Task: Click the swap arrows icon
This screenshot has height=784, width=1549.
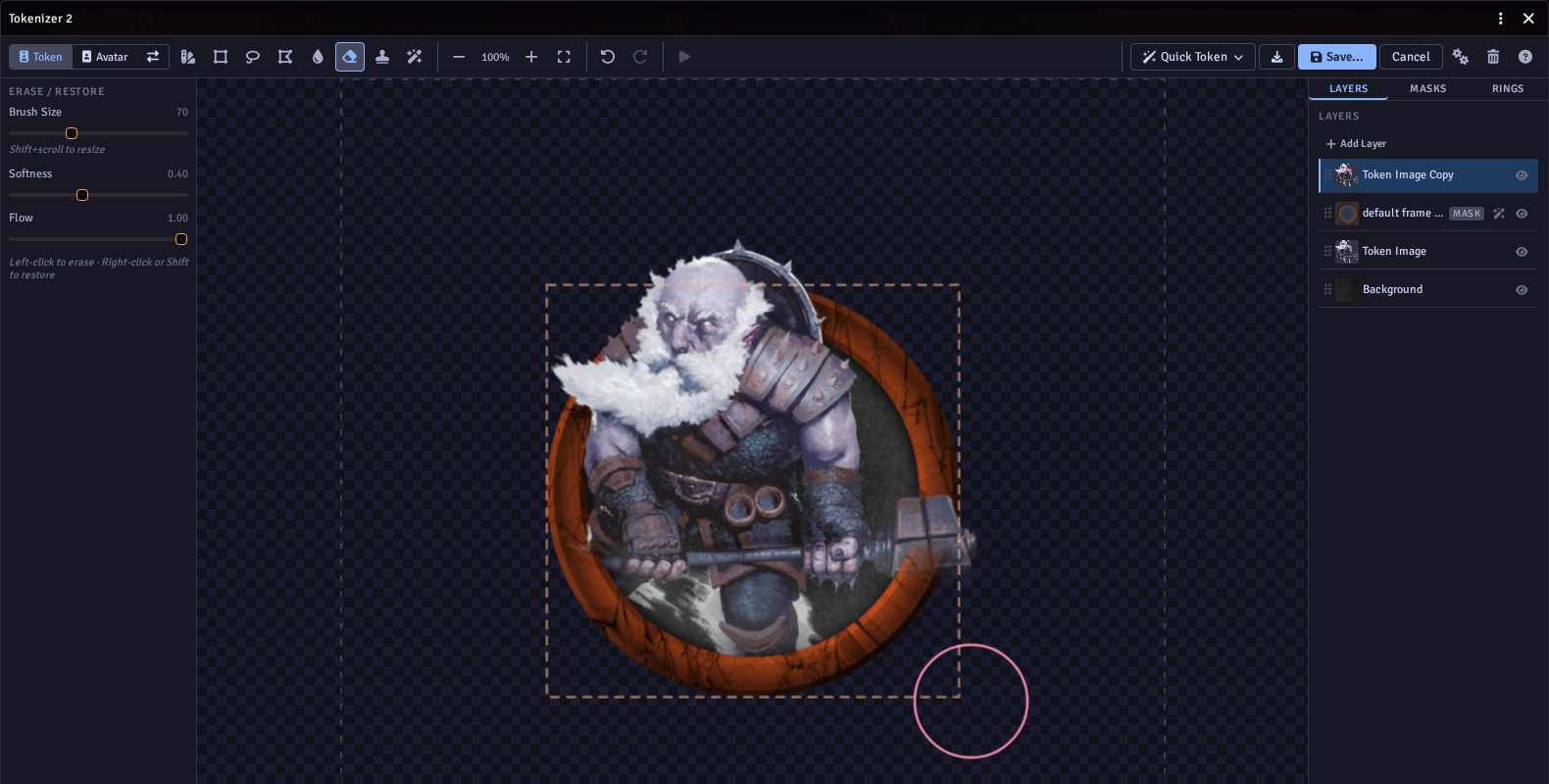Action: click(x=153, y=57)
